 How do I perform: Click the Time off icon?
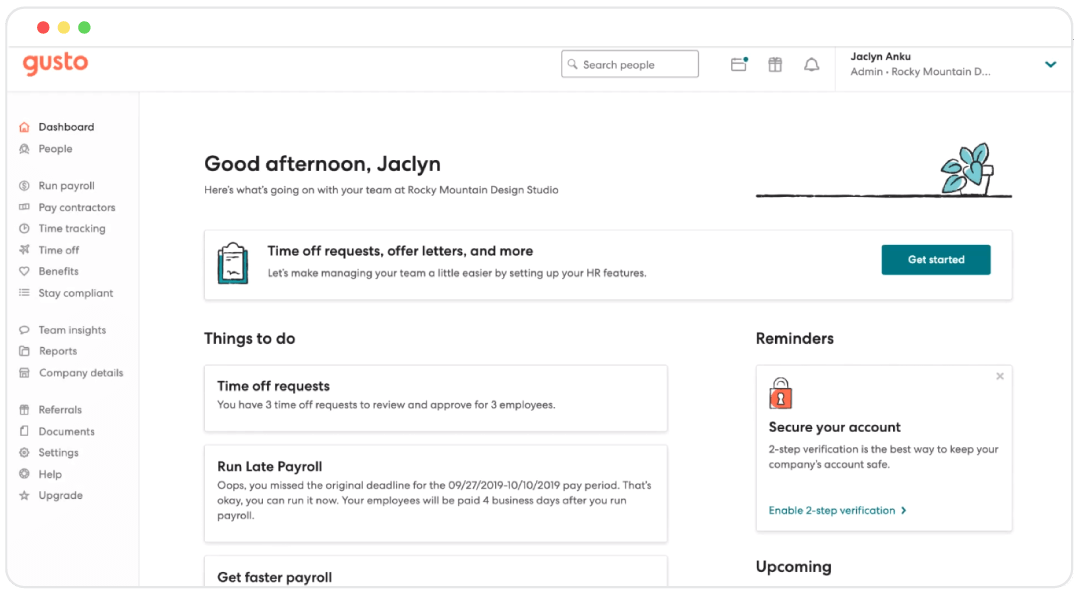point(22,249)
